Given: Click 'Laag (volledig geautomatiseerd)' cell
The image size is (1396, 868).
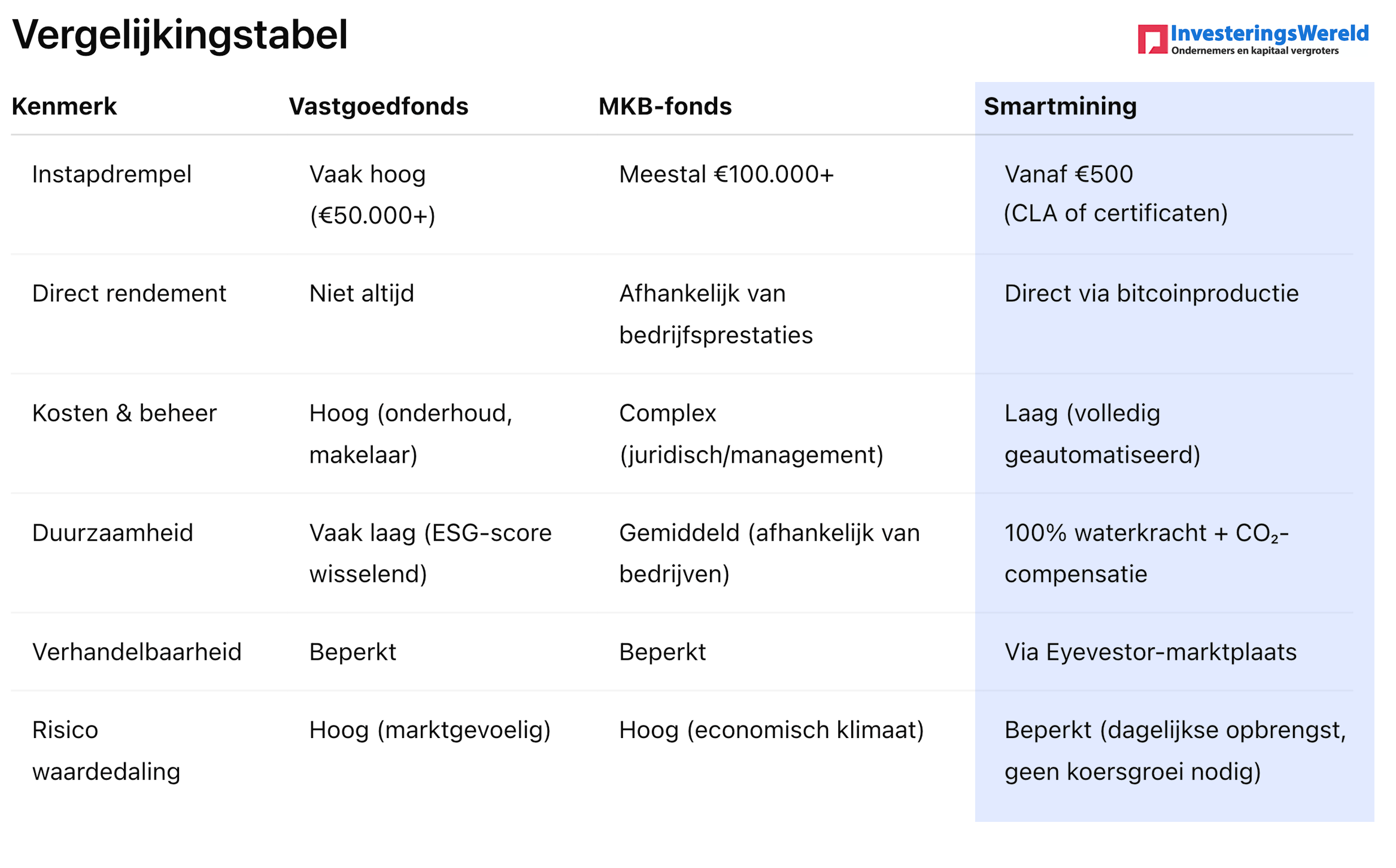Looking at the screenshot, I should click(1102, 434).
